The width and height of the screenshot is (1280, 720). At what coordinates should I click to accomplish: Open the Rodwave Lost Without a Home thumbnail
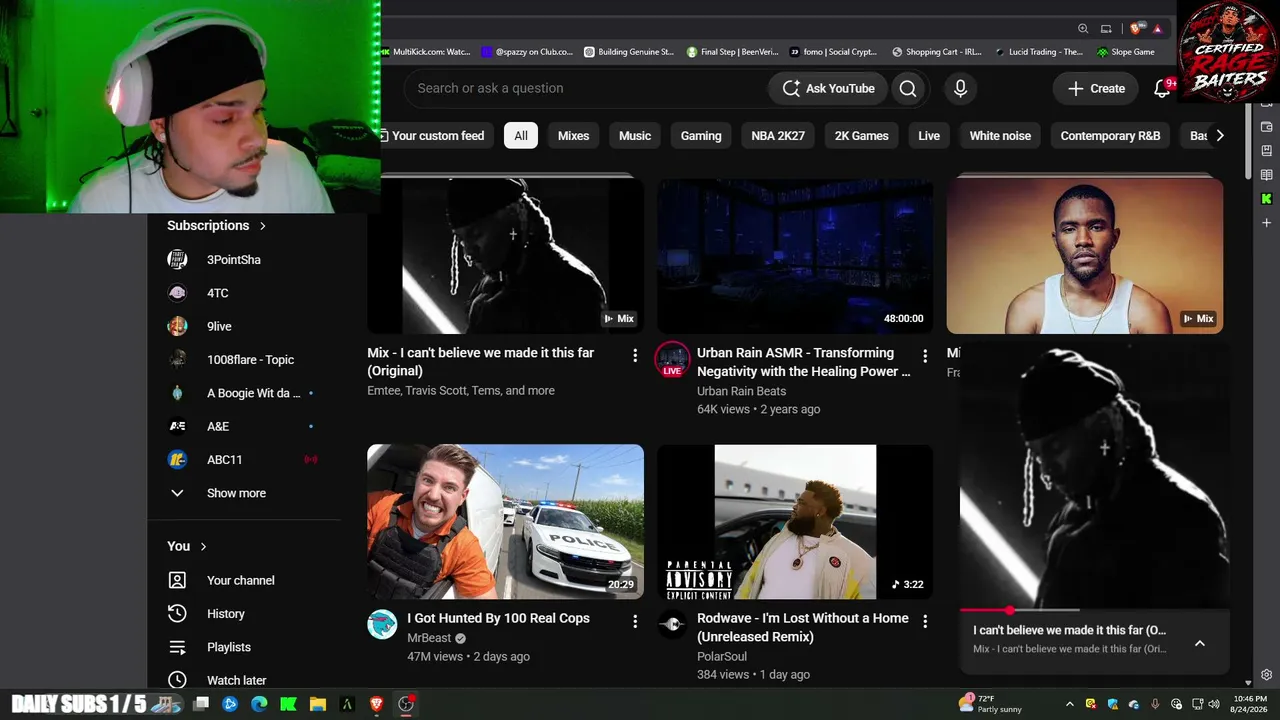click(795, 522)
